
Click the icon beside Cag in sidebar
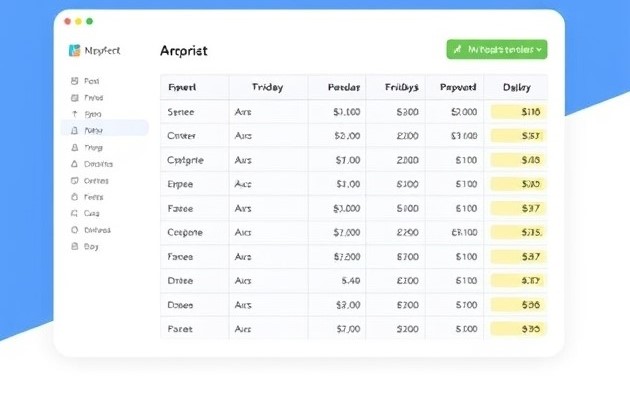74,213
